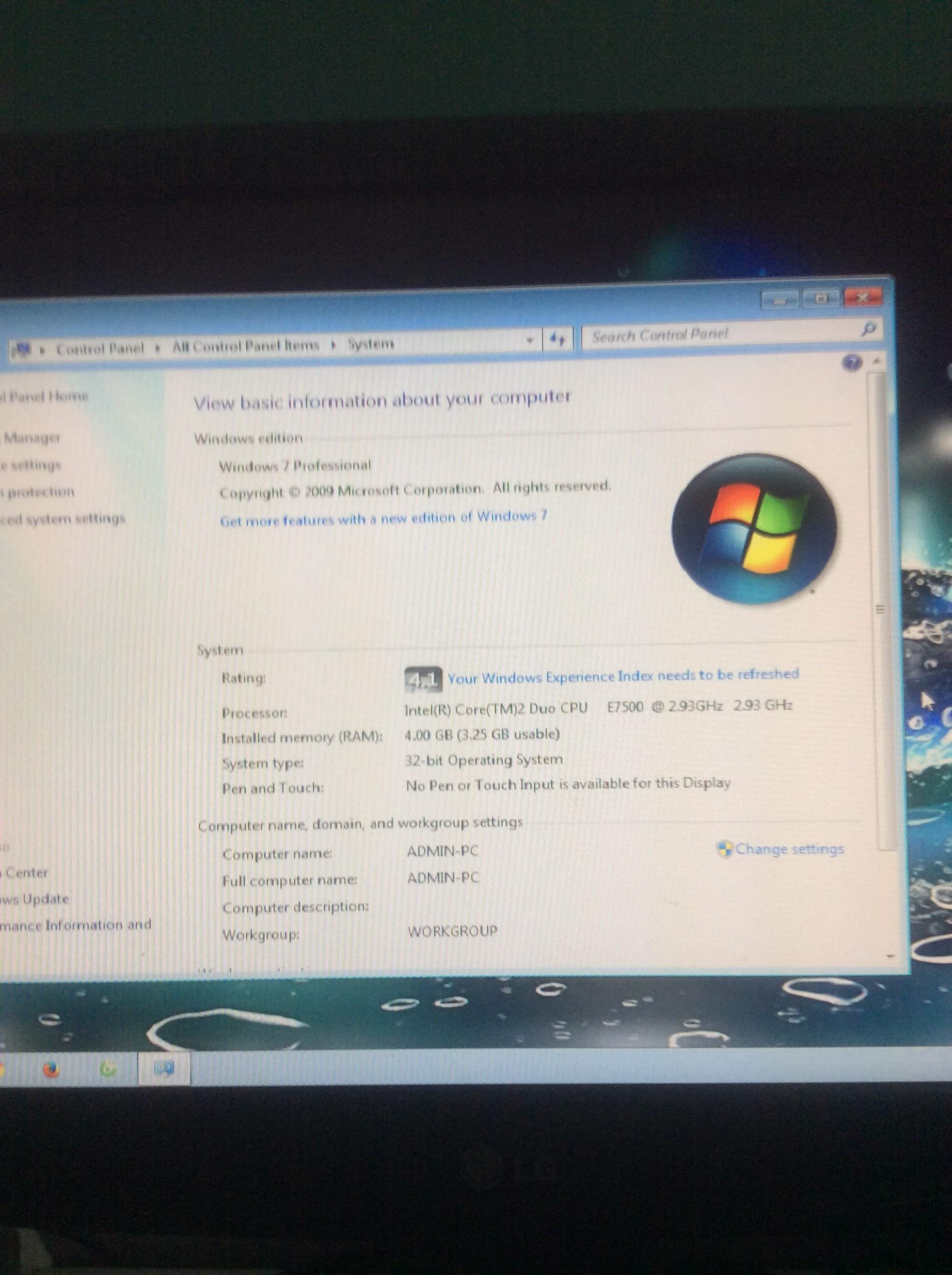Click the Copyright 2009 Microsoft Corporation text
The height and width of the screenshot is (1275, 952).
coord(415,490)
